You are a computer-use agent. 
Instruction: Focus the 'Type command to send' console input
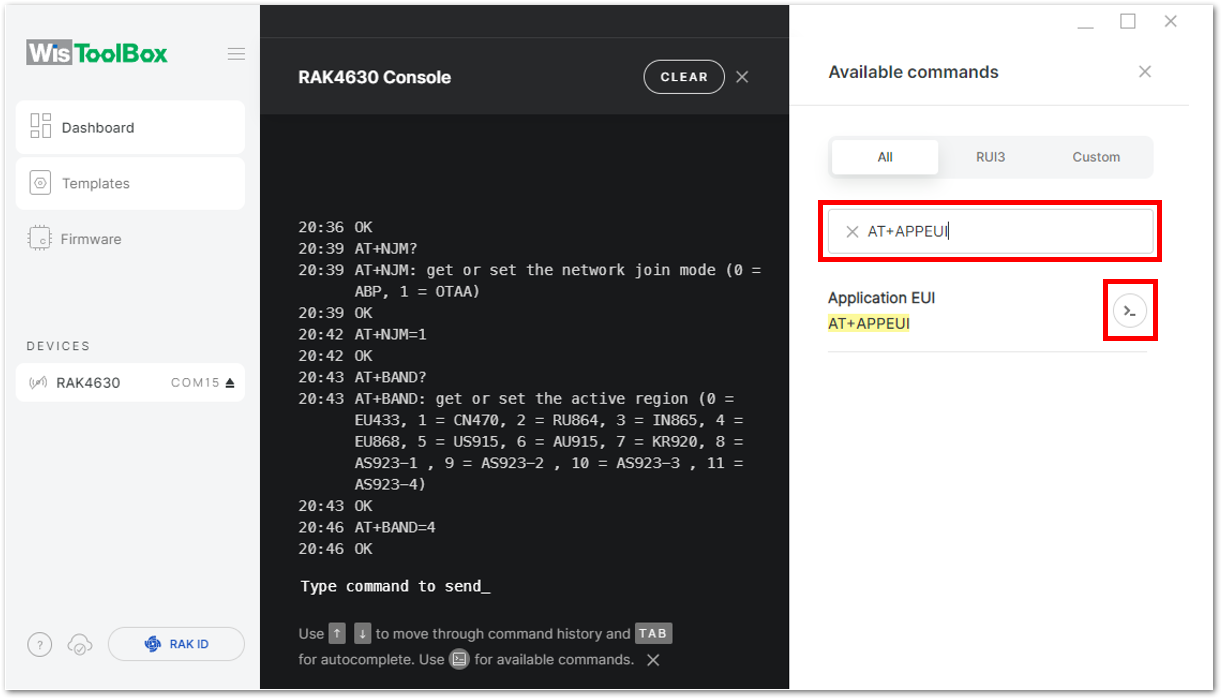pyautogui.click(x=395, y=586)
